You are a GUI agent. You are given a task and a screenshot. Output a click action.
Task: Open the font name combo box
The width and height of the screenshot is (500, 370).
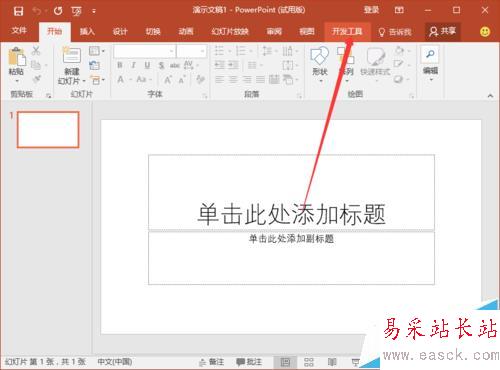144,51
